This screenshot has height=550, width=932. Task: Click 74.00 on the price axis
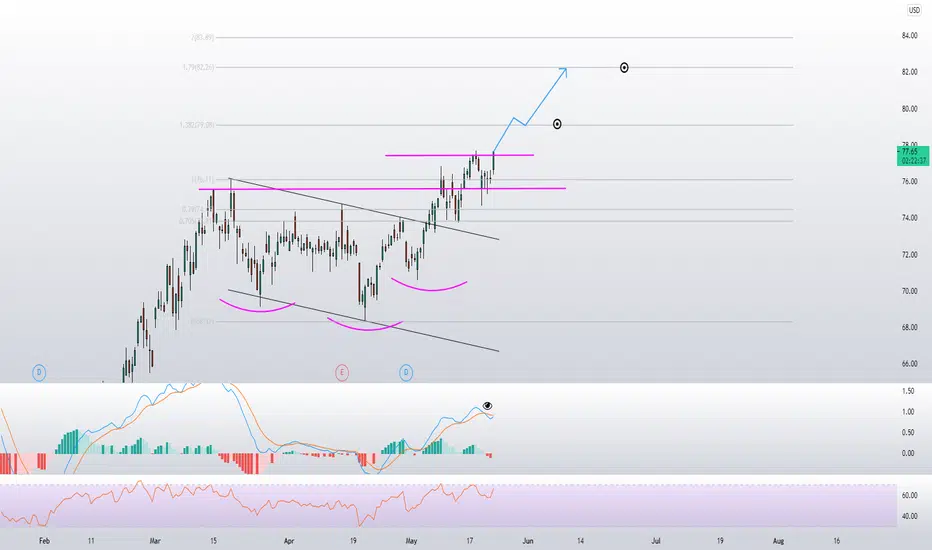(909, 218)
